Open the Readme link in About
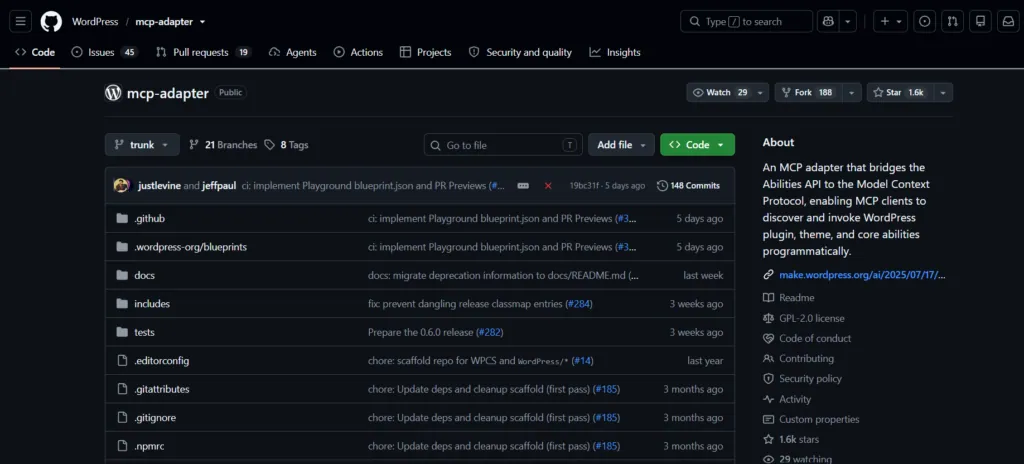 (x=796, y=298)
